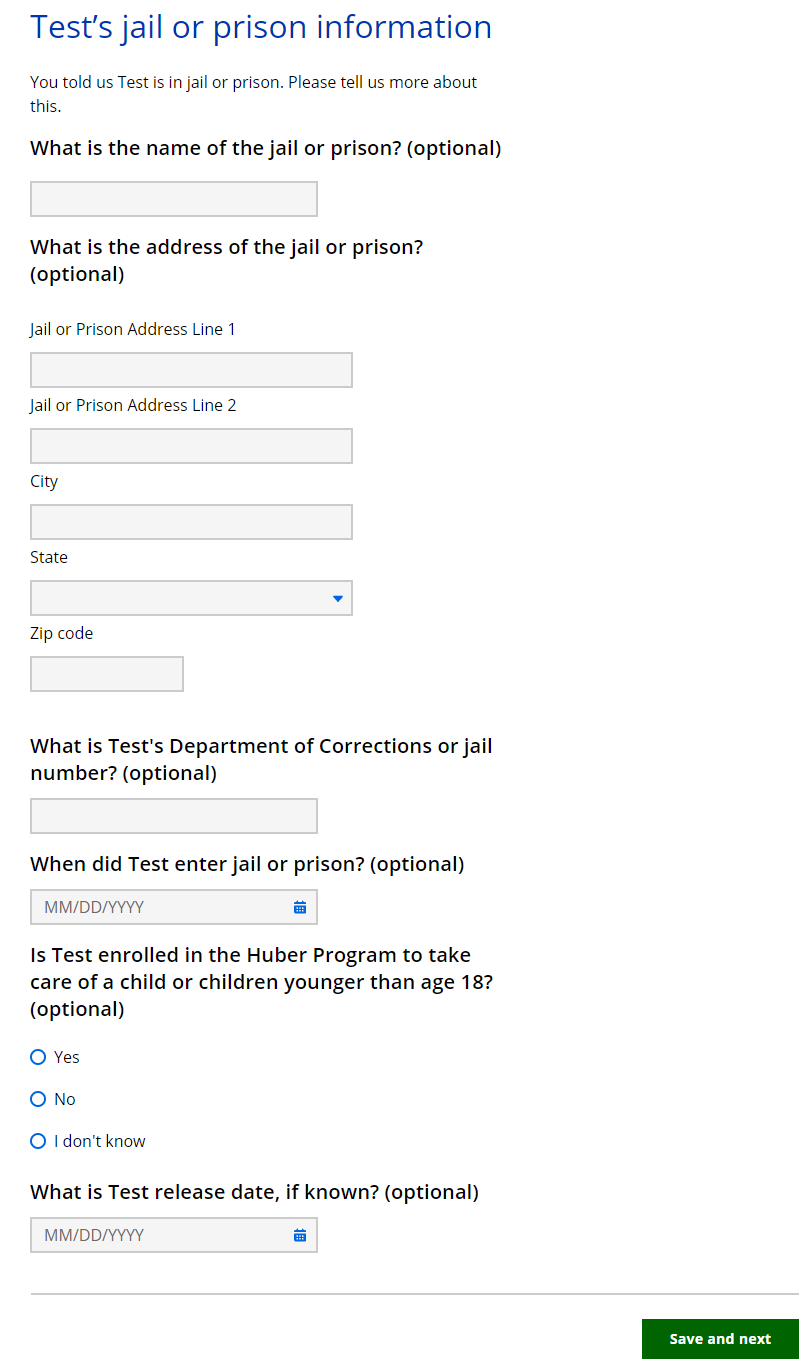811x1371 pixels.
Task: Select Yes for Huber Program enrollment
Action: tap(38, 1057)
